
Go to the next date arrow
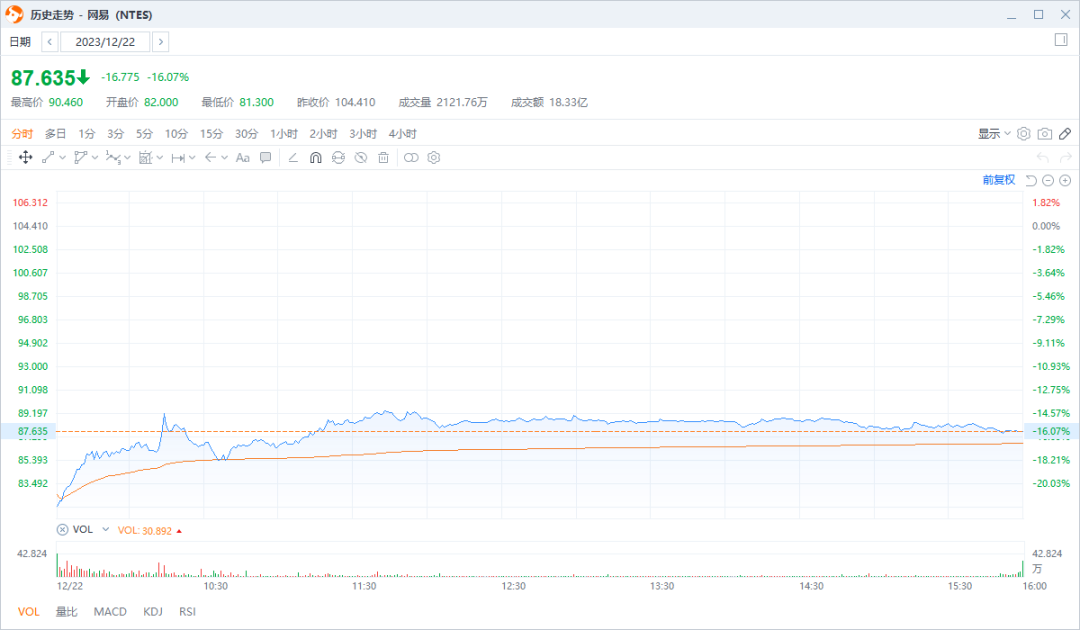coord(160,42)
